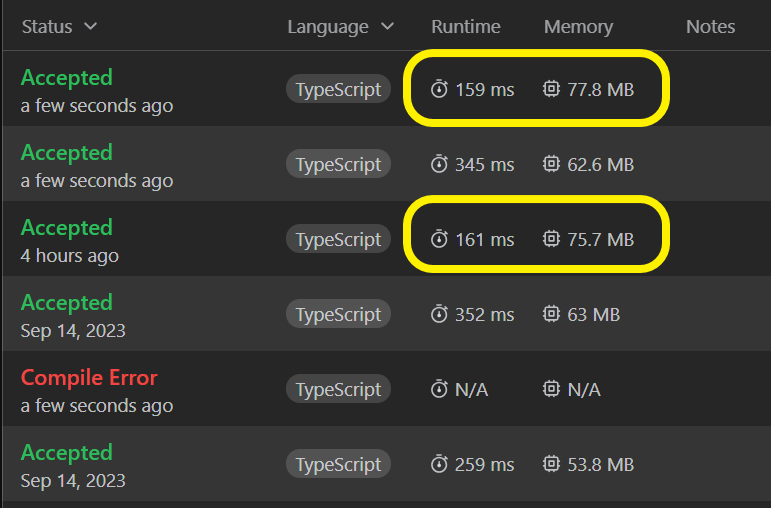Image resolution: width=771 pixels, height=508 pixels.
Task: Select the 63 MB memory value
Action: (x=594, y=315)
